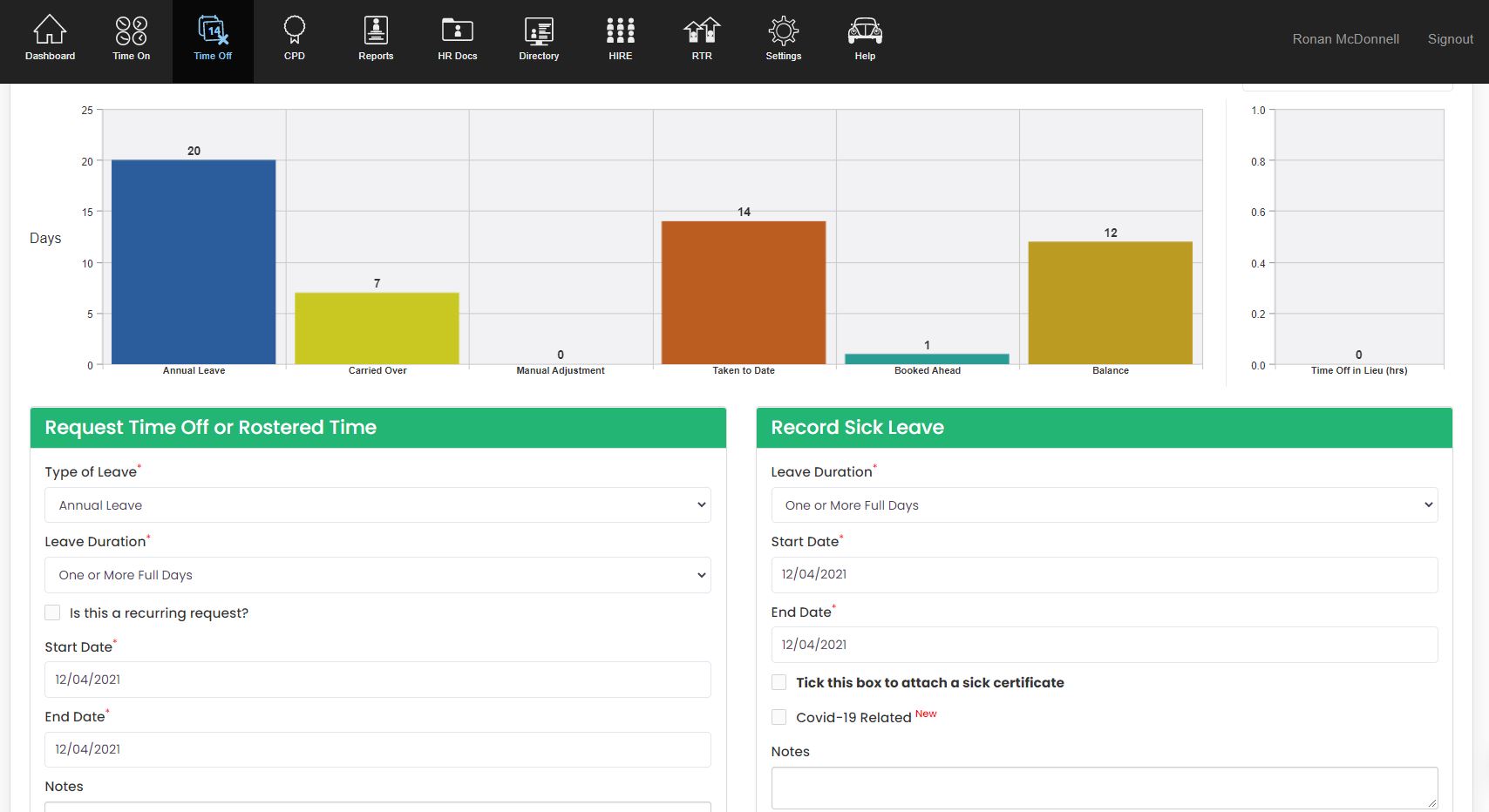Enable the recurring request checkbox
This screenshot has width=1489, height=812.
[x=52, y=612]
